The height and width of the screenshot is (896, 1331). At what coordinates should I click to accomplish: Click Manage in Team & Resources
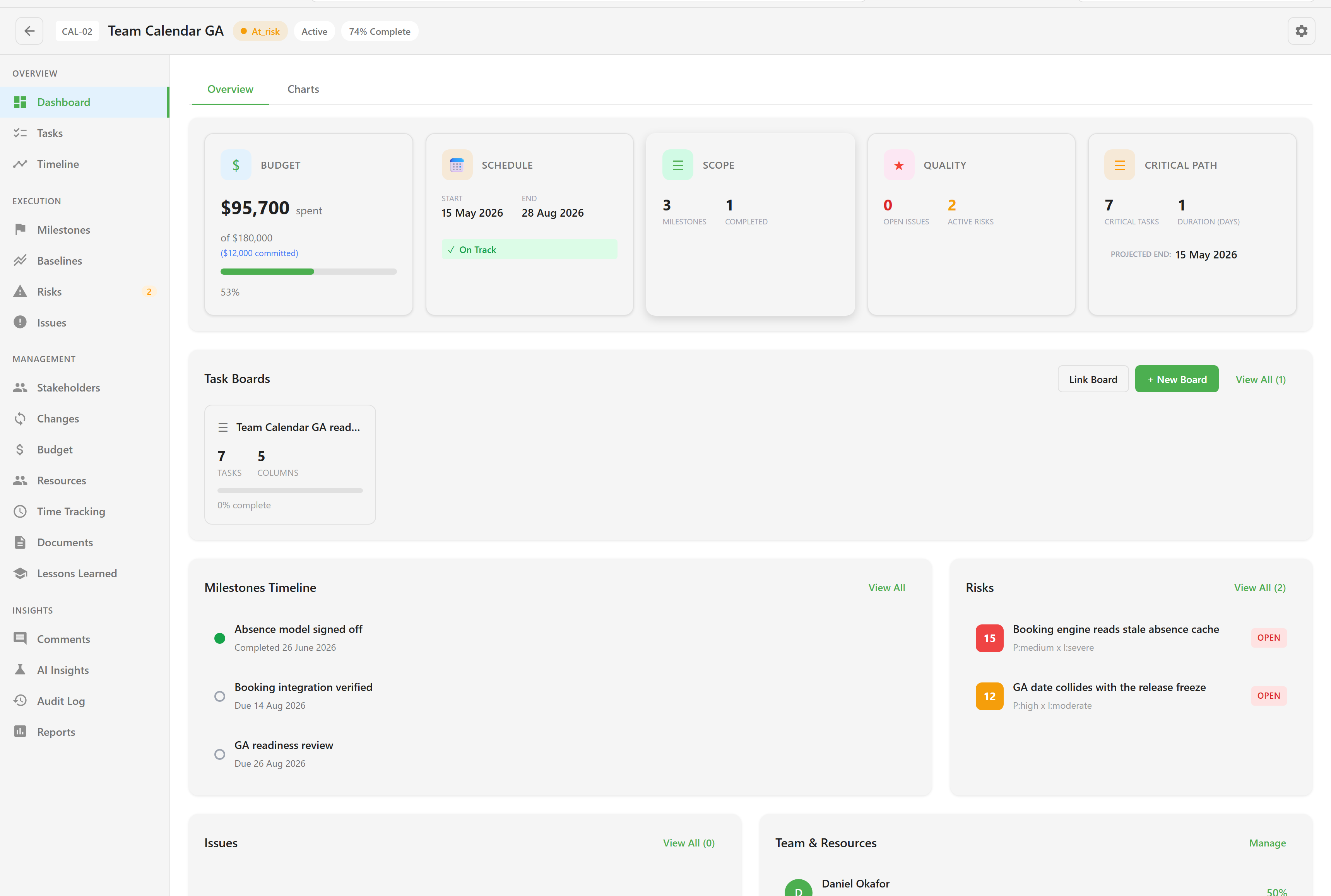[1267, 843]
